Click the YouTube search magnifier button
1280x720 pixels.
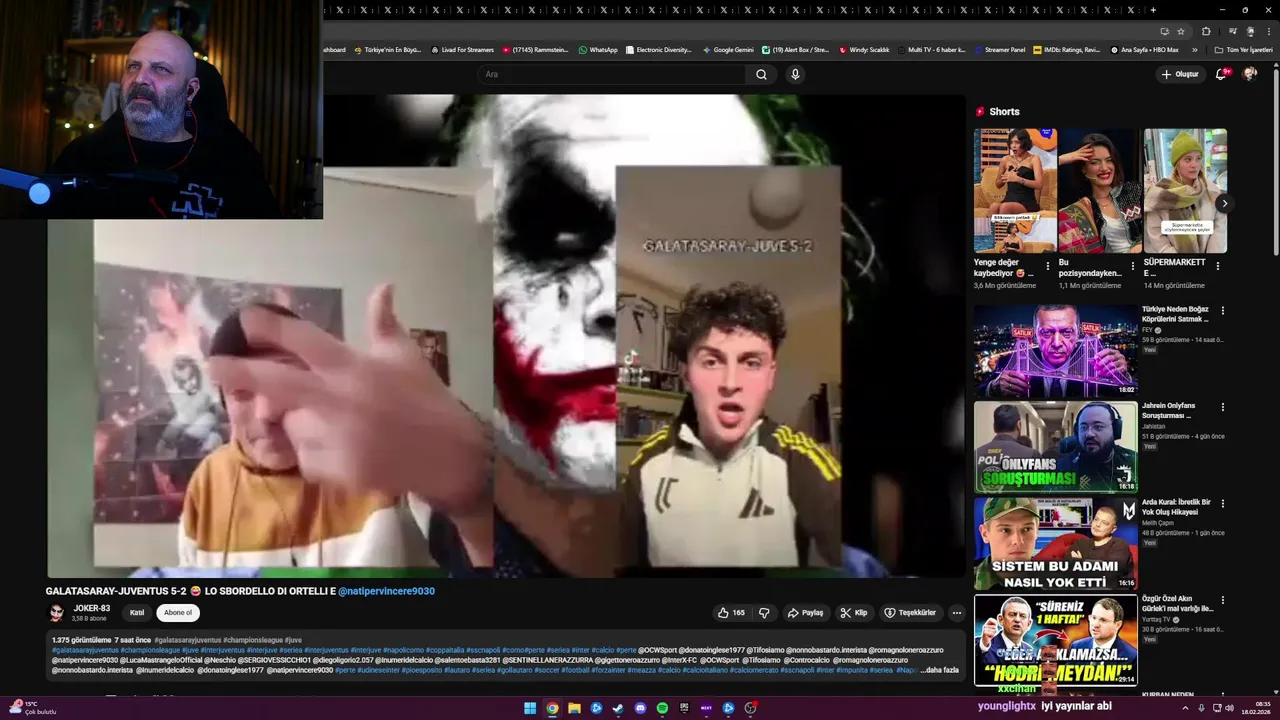[761, 74]
